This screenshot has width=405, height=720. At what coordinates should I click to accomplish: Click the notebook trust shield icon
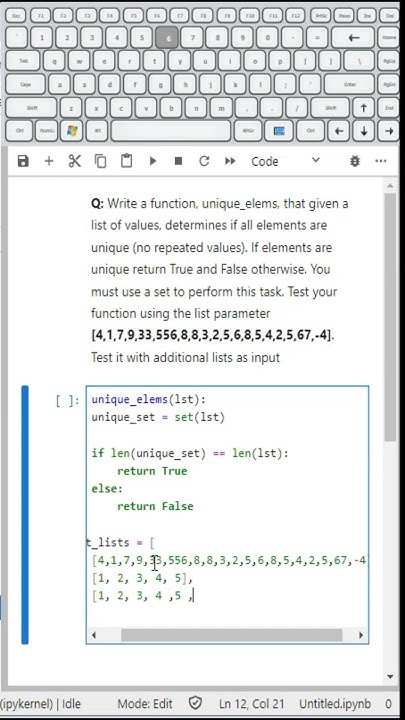(x=196, y=703)
